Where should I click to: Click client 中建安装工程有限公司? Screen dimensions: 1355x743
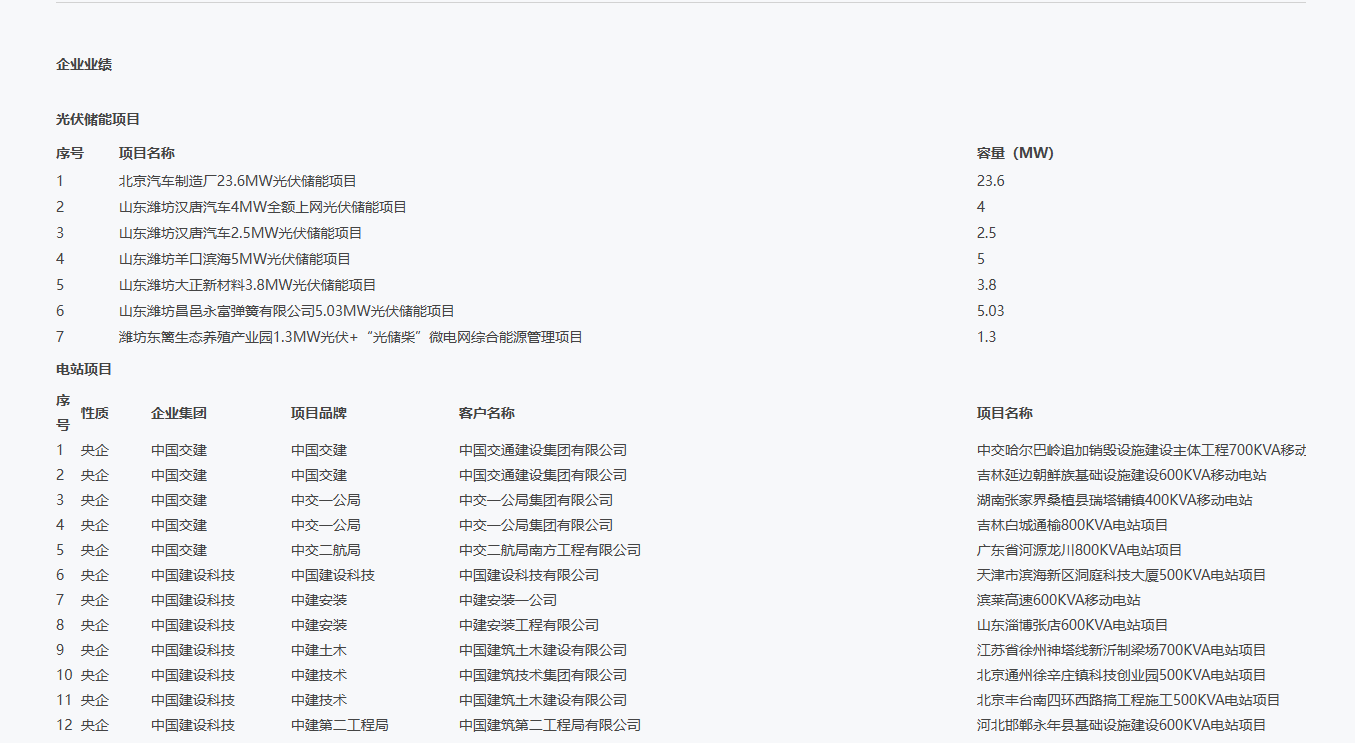click(x=529, y=625)
